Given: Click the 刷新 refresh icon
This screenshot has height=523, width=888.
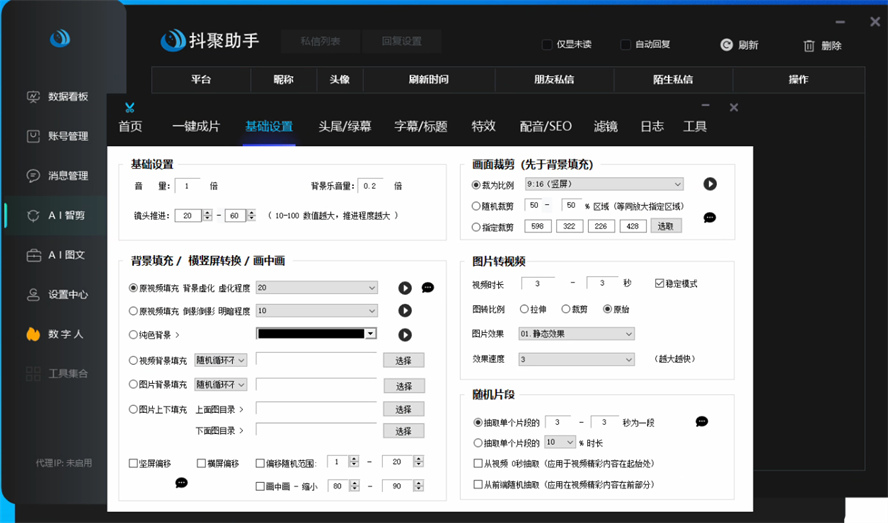Looking at the screenshot, I should pyautogui.click(x=727, y=45).
